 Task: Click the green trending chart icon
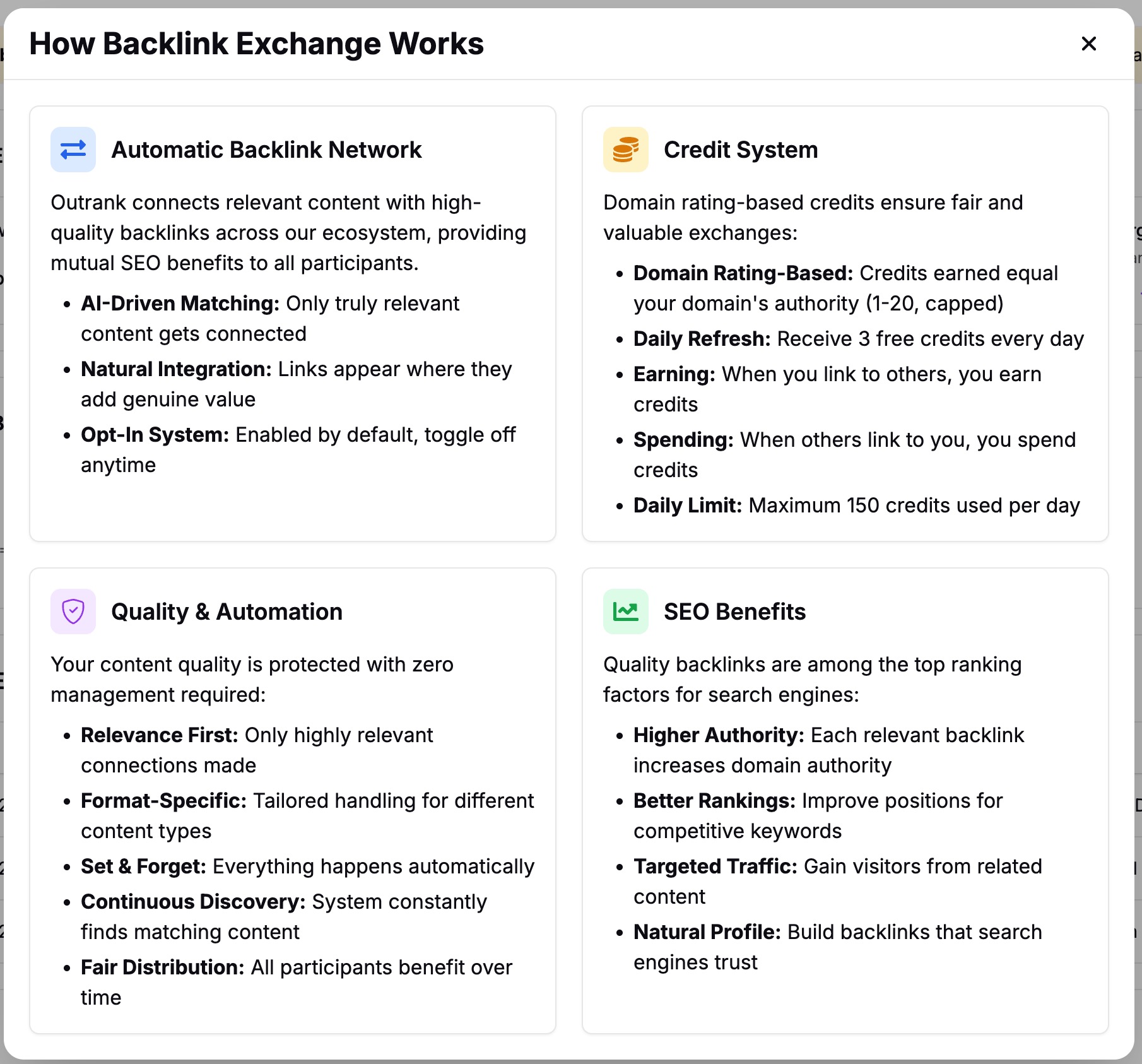625,611
